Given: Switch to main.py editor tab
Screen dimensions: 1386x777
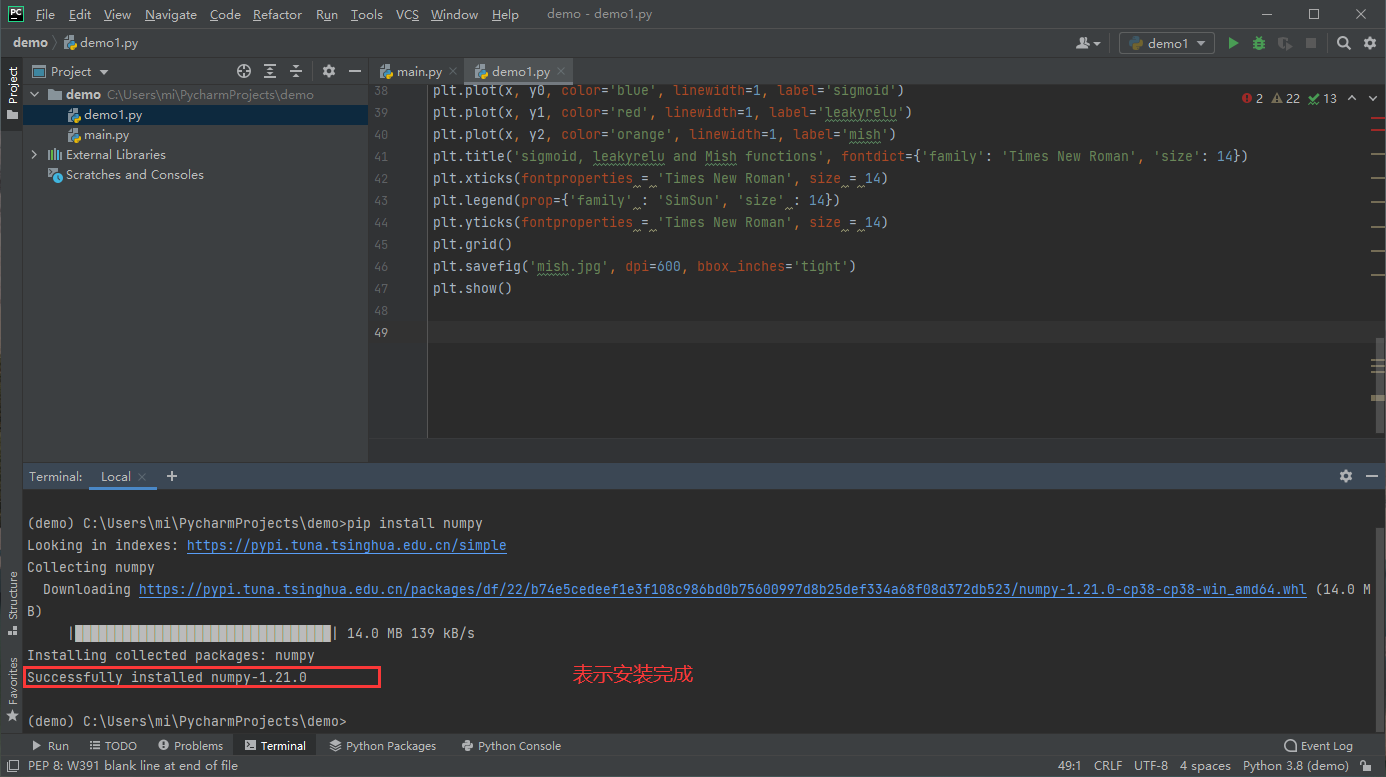Looking at the screenshot, I should 419,72.
